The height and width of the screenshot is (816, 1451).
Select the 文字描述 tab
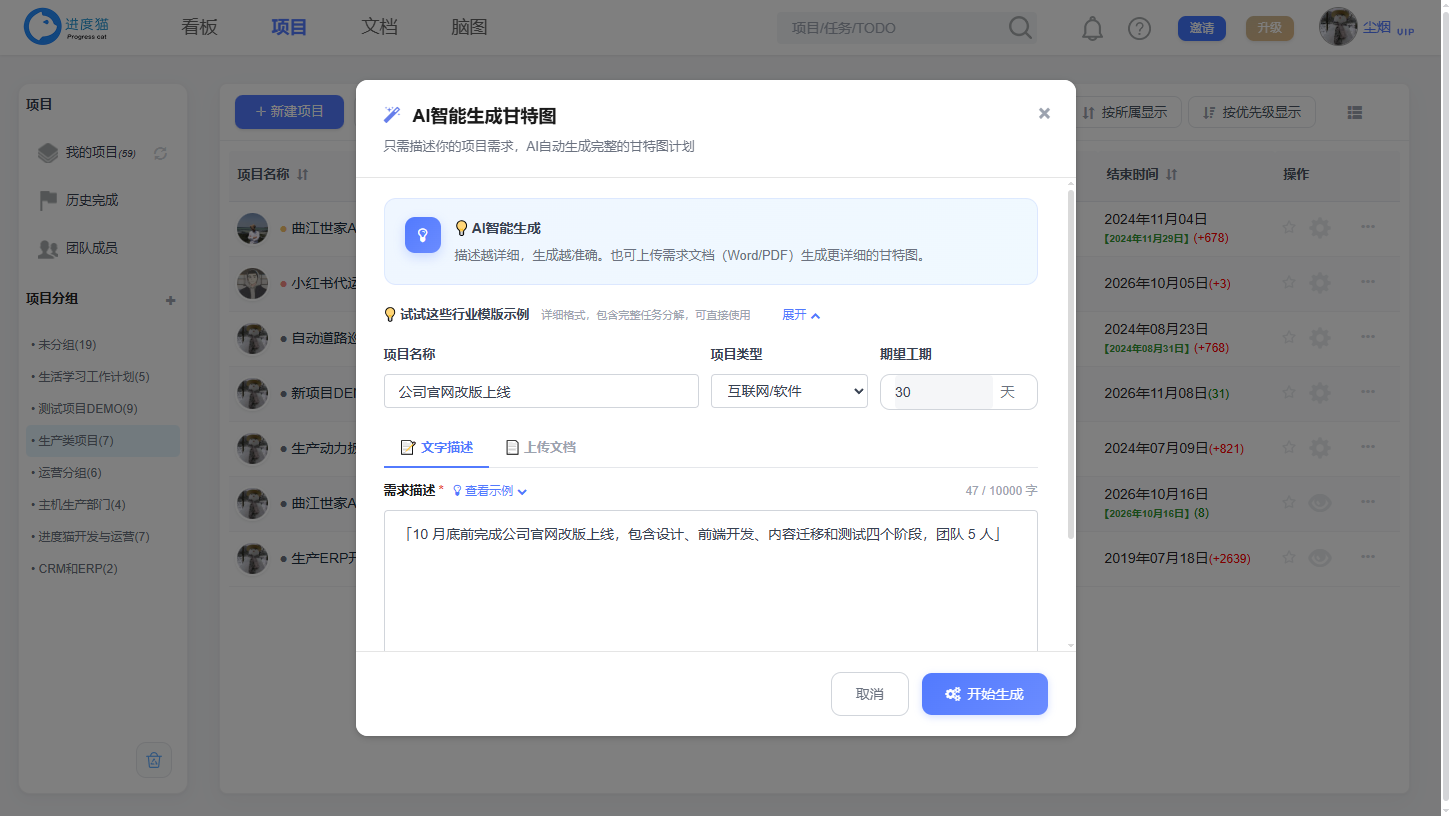(x=437, y=447)
